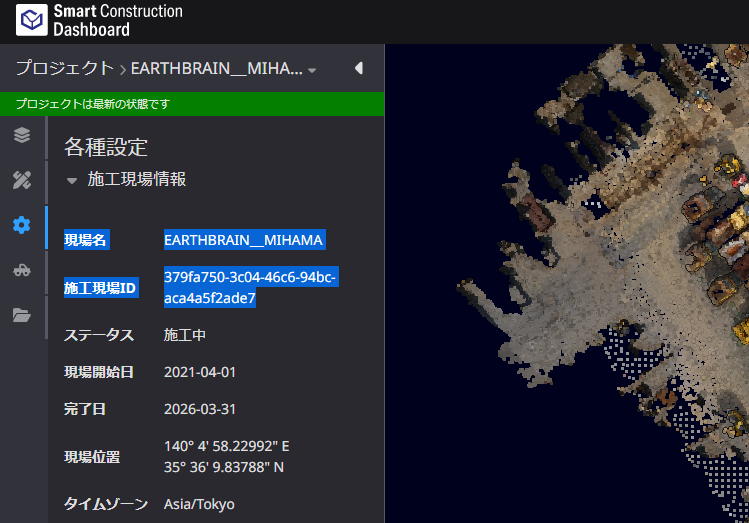
Task: Click the 現場開始日 label
Action: pyautogui.click(x=99, y=372)
